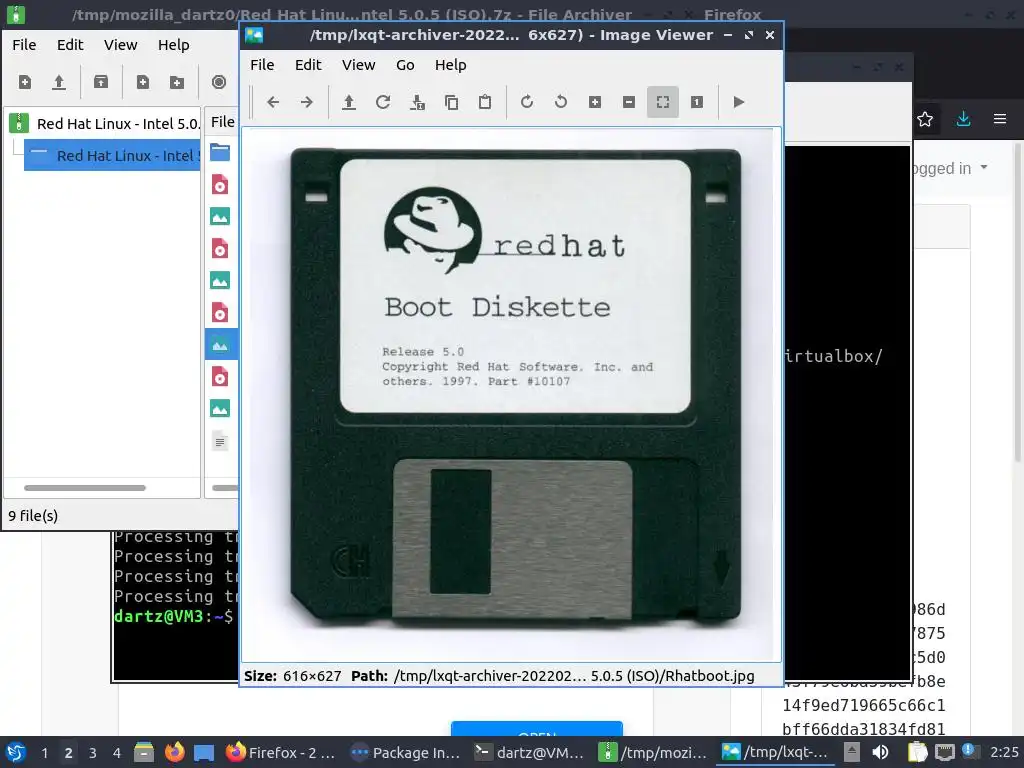Select the text document icon in the file list

220,441
